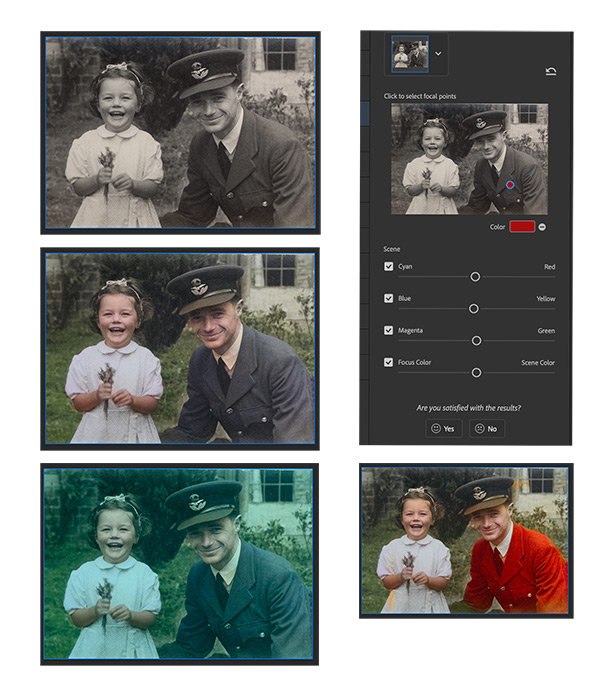The height and width of the screenshot is (691, 600).
Task: Click the 'Green' slider end label
Action: [x=546, y=331]
